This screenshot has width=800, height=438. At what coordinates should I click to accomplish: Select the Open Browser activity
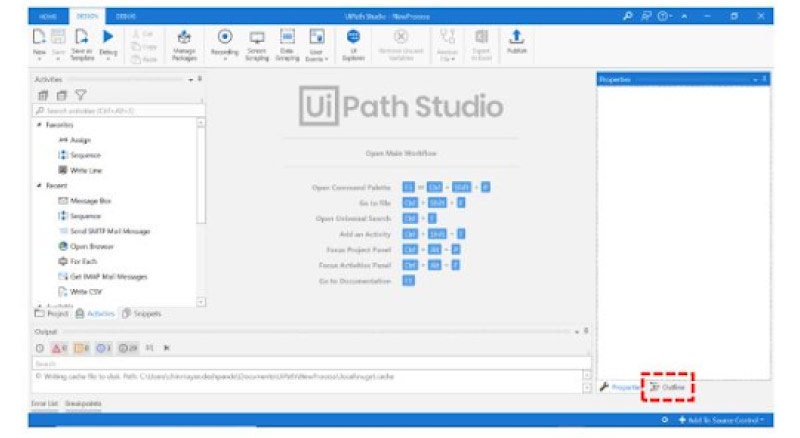pyautogui.click(x=86, y=247)
